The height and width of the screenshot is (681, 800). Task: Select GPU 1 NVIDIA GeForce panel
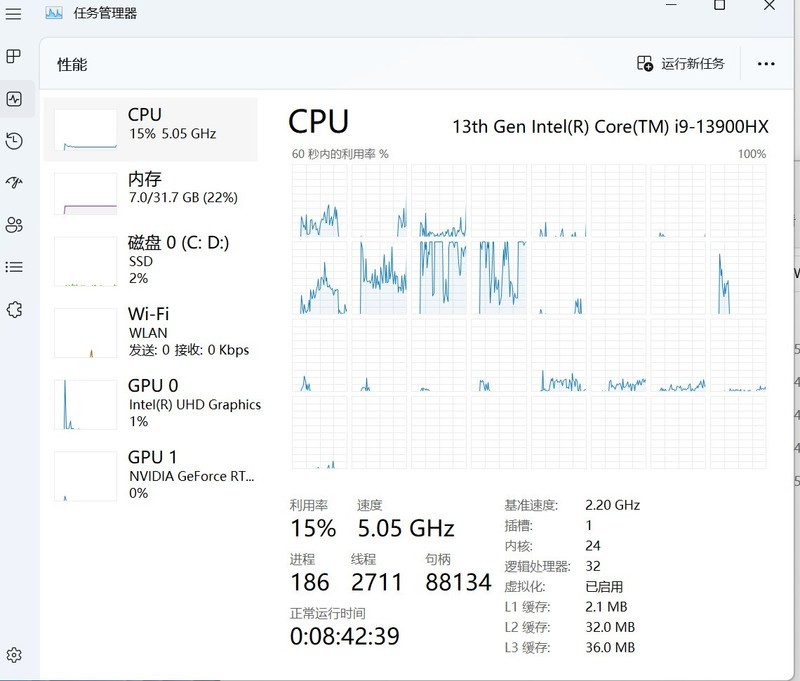tap(150, 473)
